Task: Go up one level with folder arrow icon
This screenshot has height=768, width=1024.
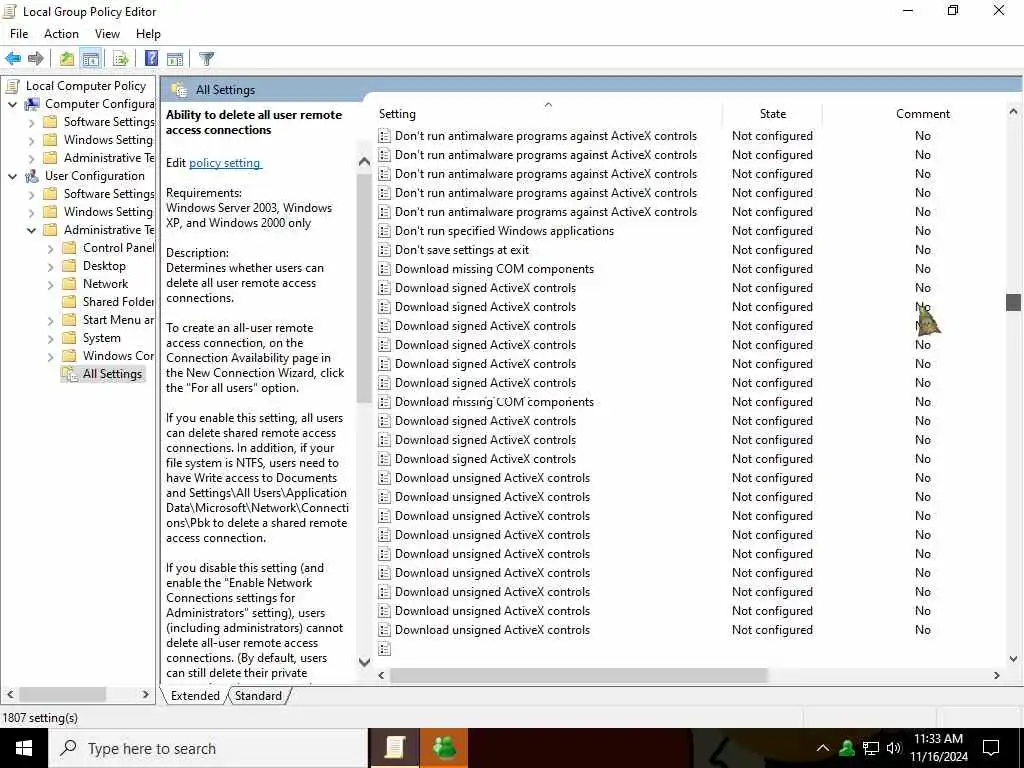Action: [x=67, y=58]
